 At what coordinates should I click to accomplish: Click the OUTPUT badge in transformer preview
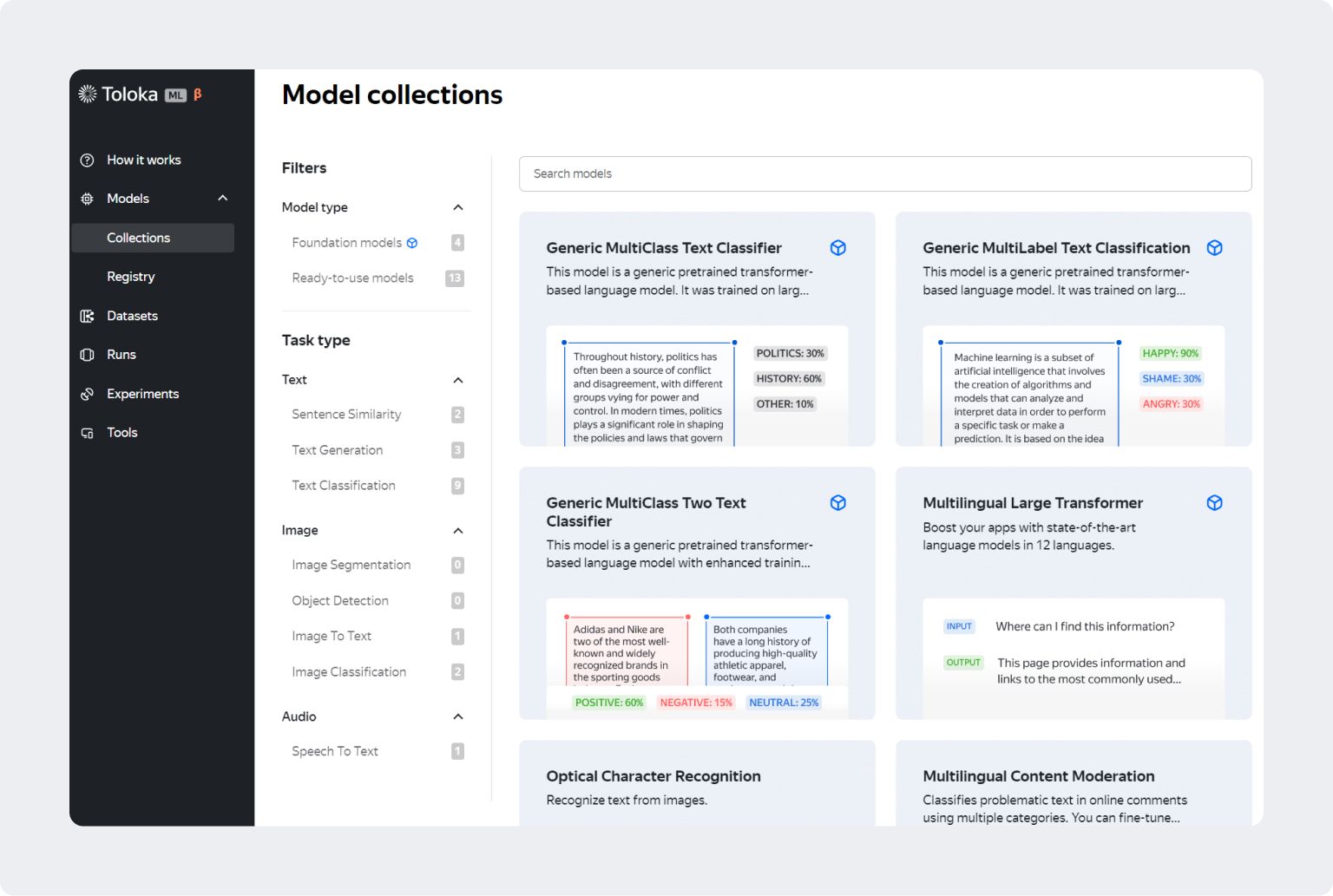(x=963, y=663)
